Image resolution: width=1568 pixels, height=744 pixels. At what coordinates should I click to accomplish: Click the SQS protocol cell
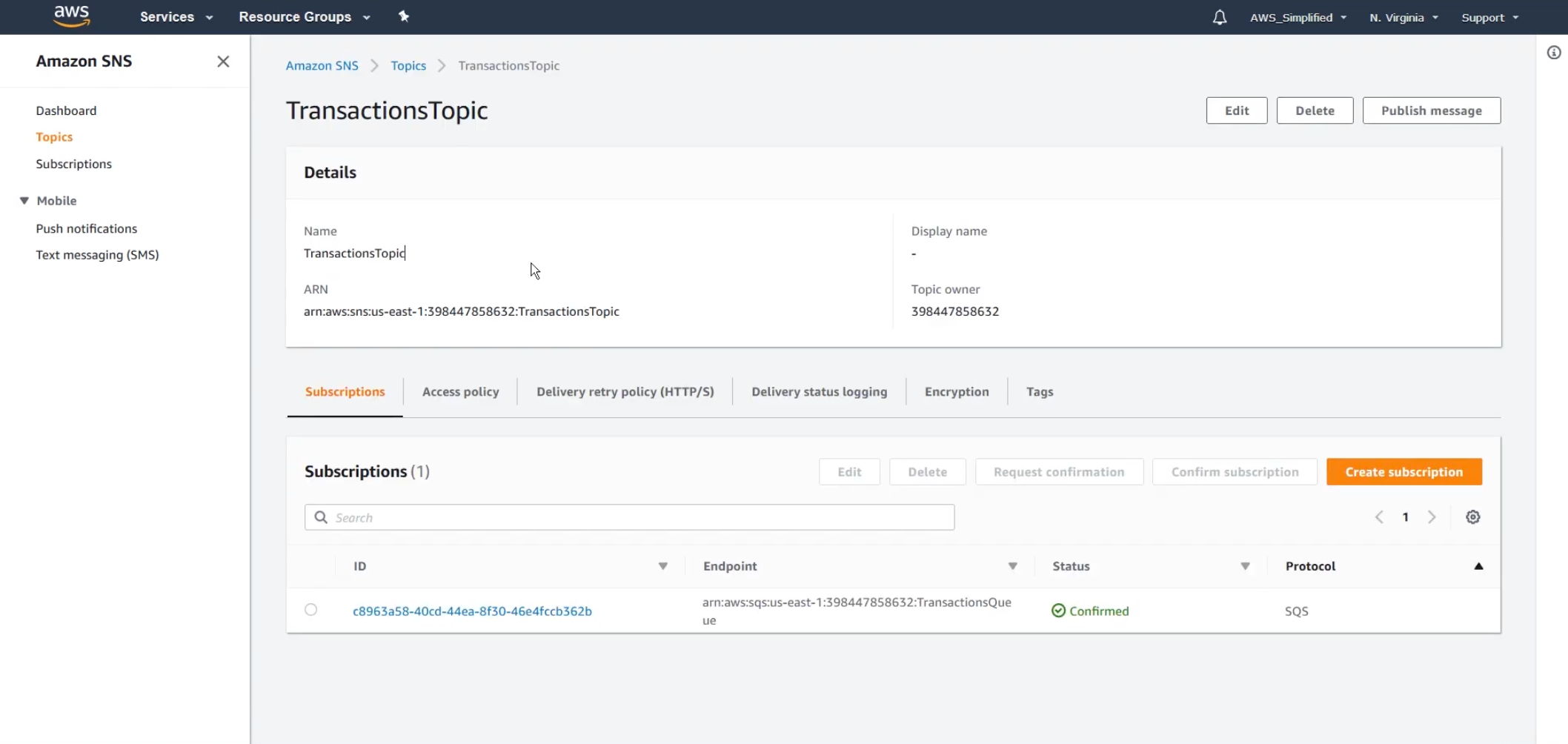point(1297,611)
